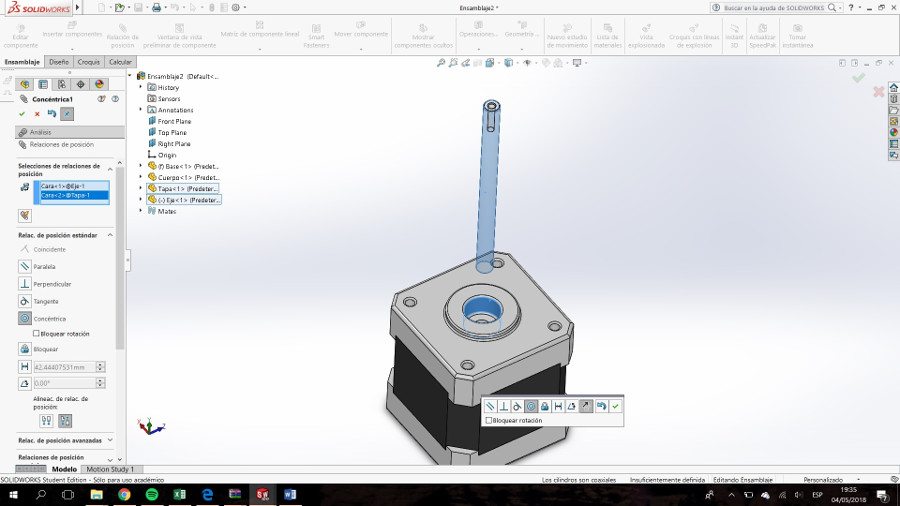Open the PropertyManager tab icon

point(43,84)
